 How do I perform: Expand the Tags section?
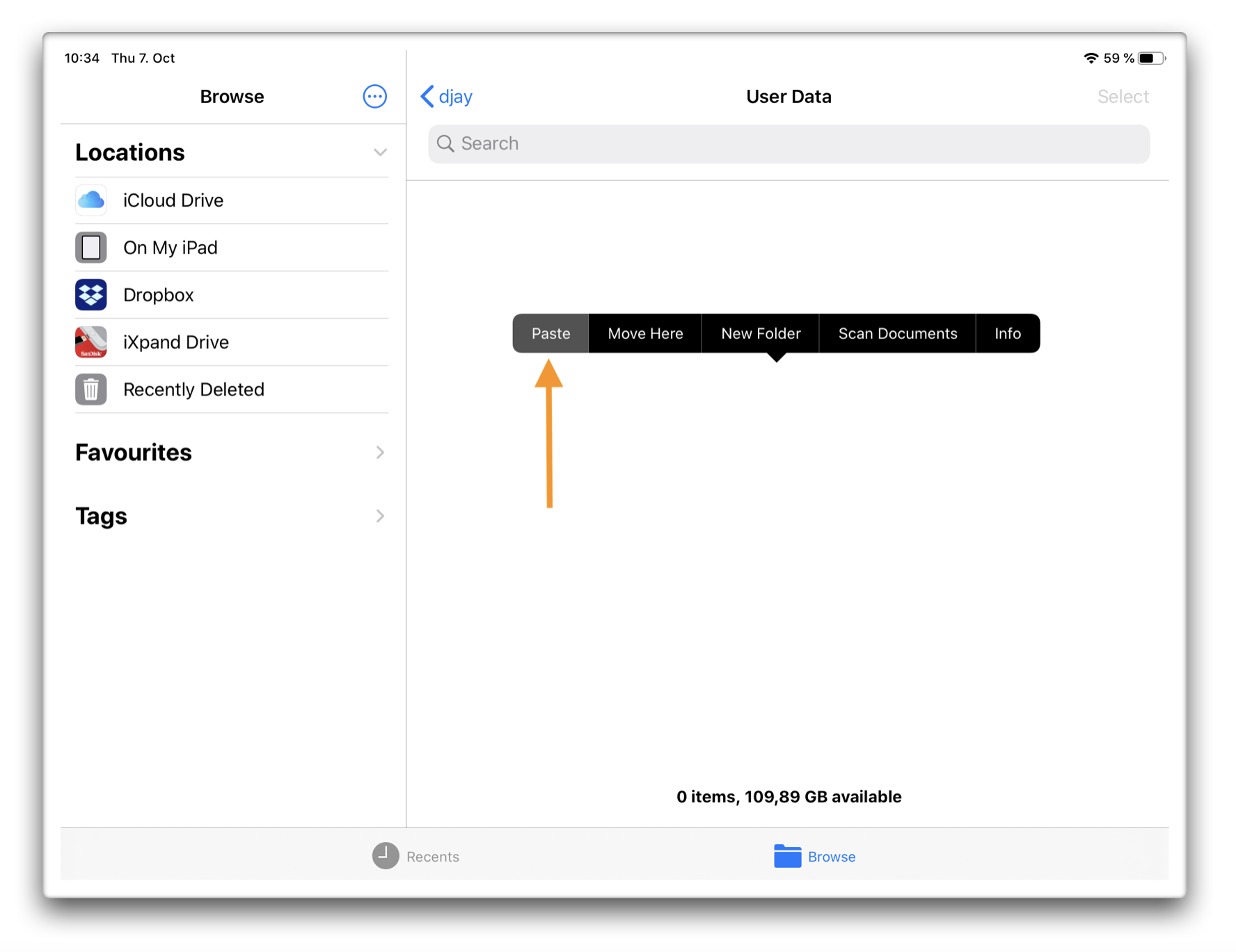[x=380, y=516]
